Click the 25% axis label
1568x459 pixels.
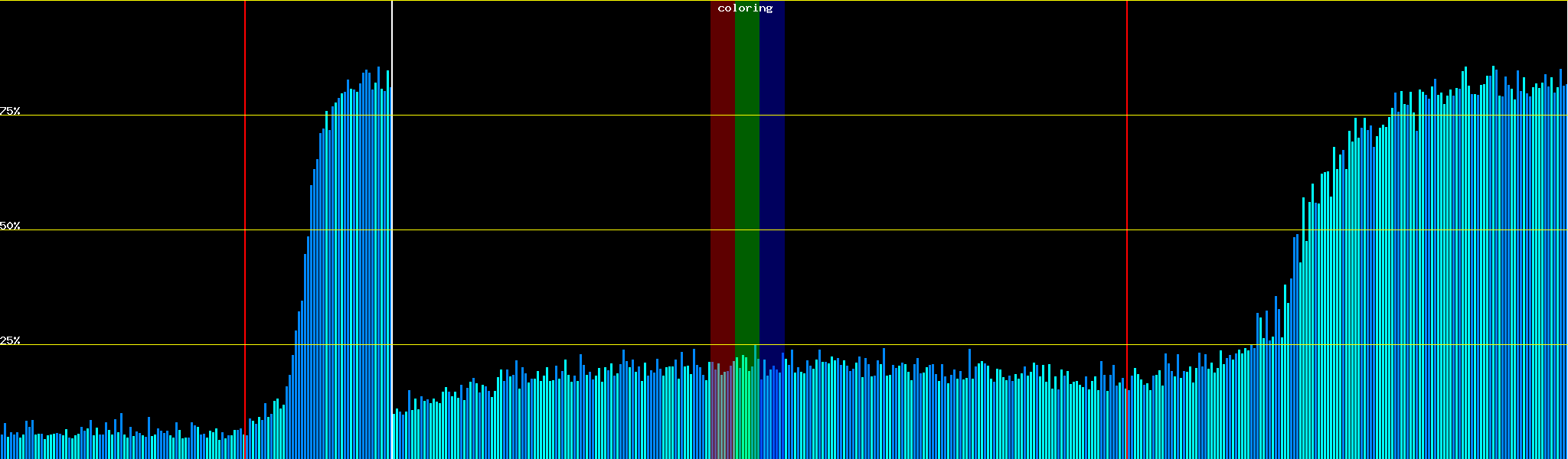click(x=10, y=340)
